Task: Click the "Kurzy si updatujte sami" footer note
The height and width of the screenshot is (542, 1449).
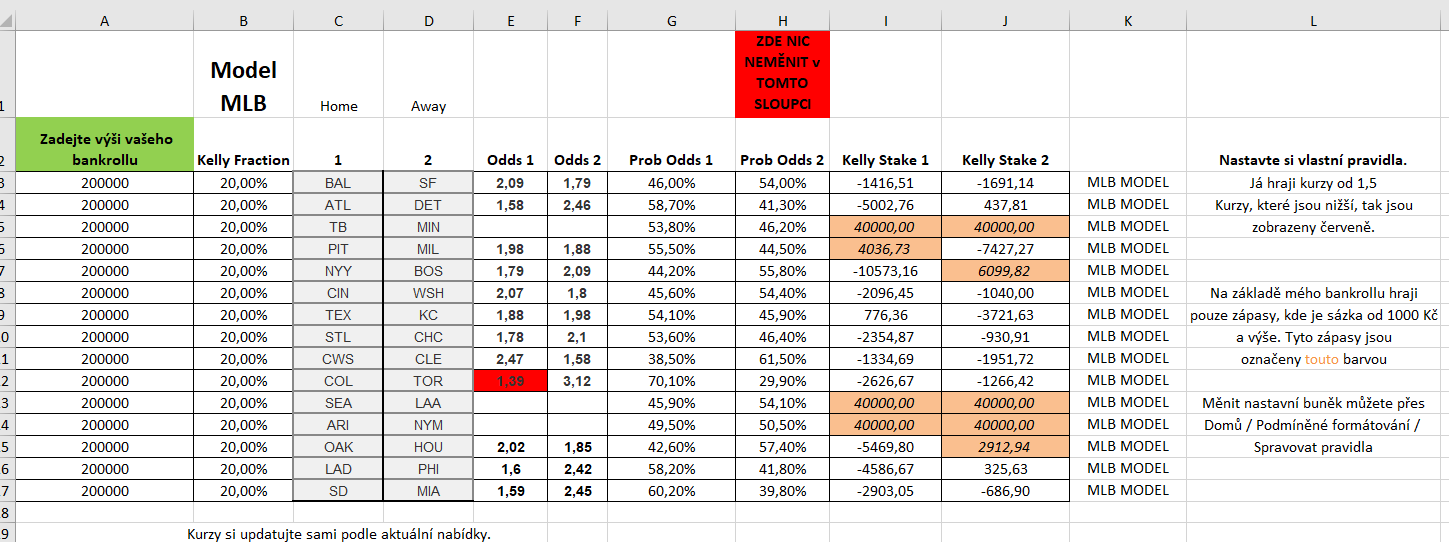Action: tap(339, 533)
